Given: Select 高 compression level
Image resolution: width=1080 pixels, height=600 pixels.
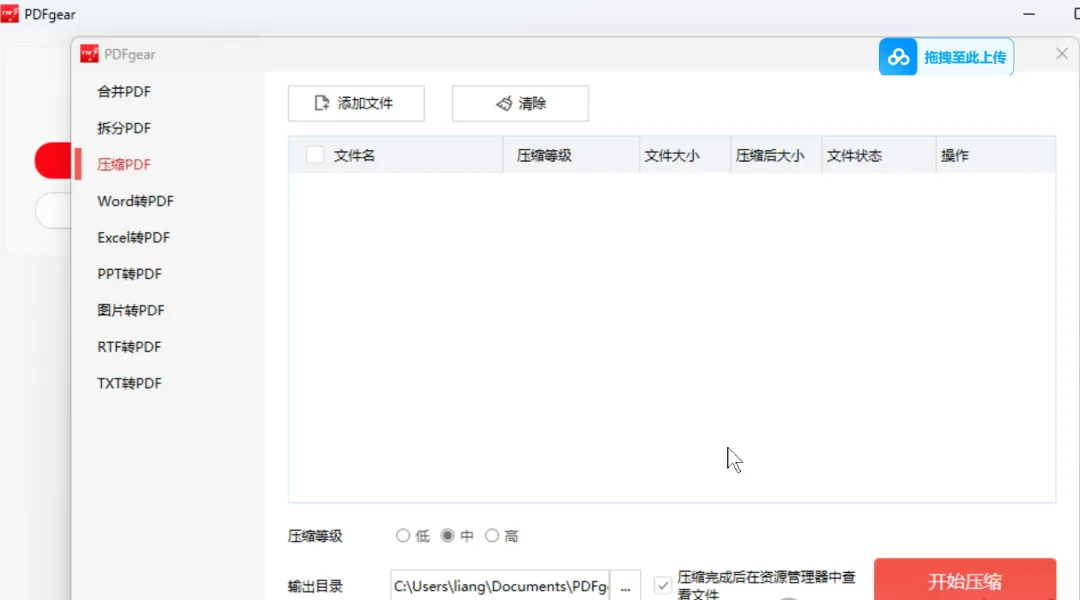Looking at the screenshot, I should 492,535.
